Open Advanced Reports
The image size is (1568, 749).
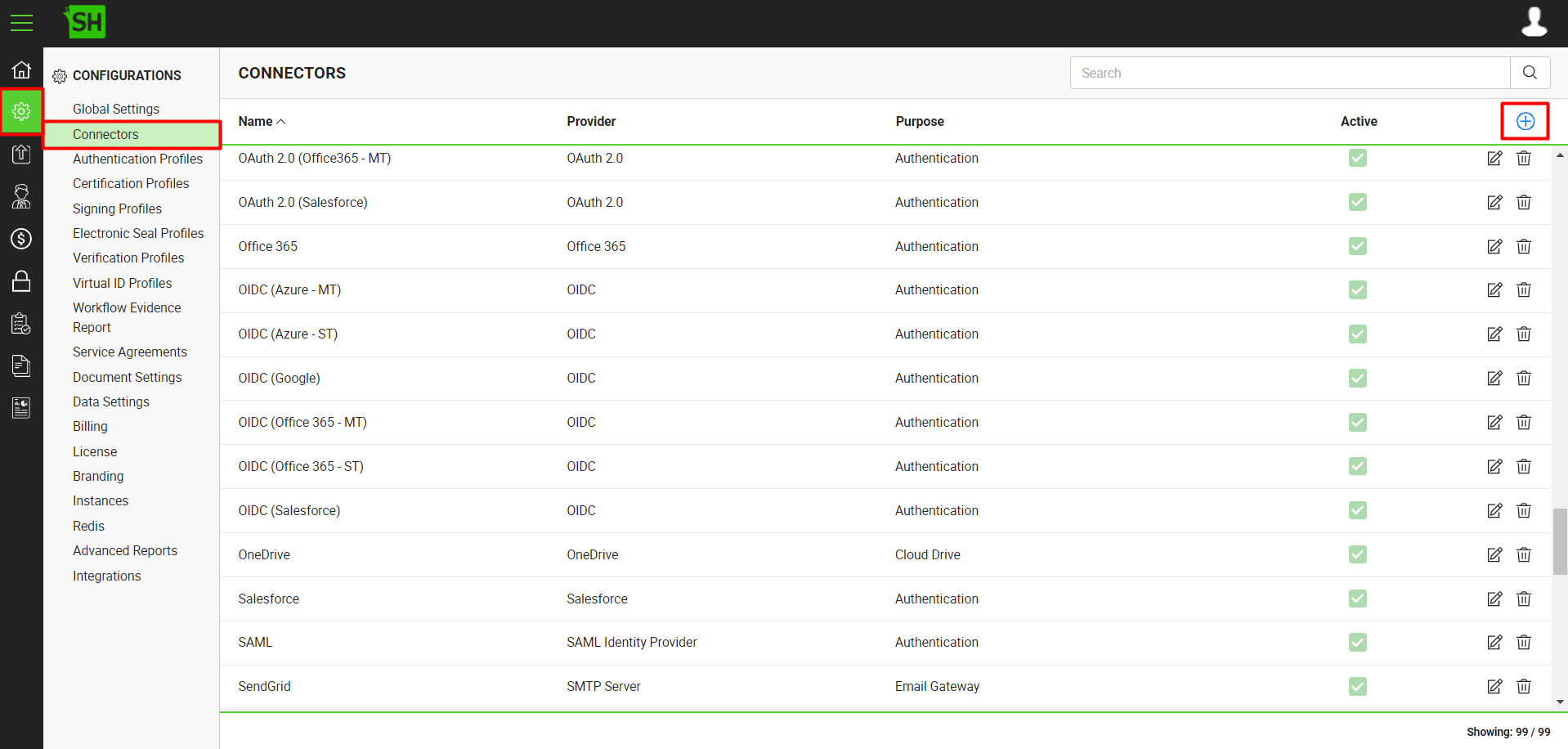pos(125,550)
